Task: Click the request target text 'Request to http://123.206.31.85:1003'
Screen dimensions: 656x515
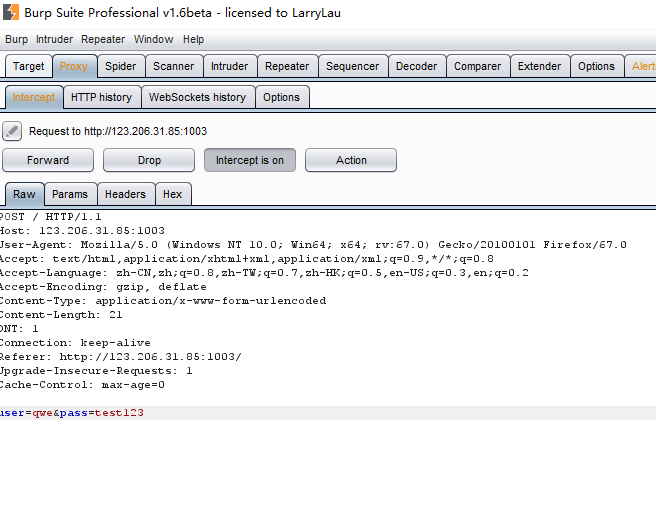Action: (x=118, y=131)
